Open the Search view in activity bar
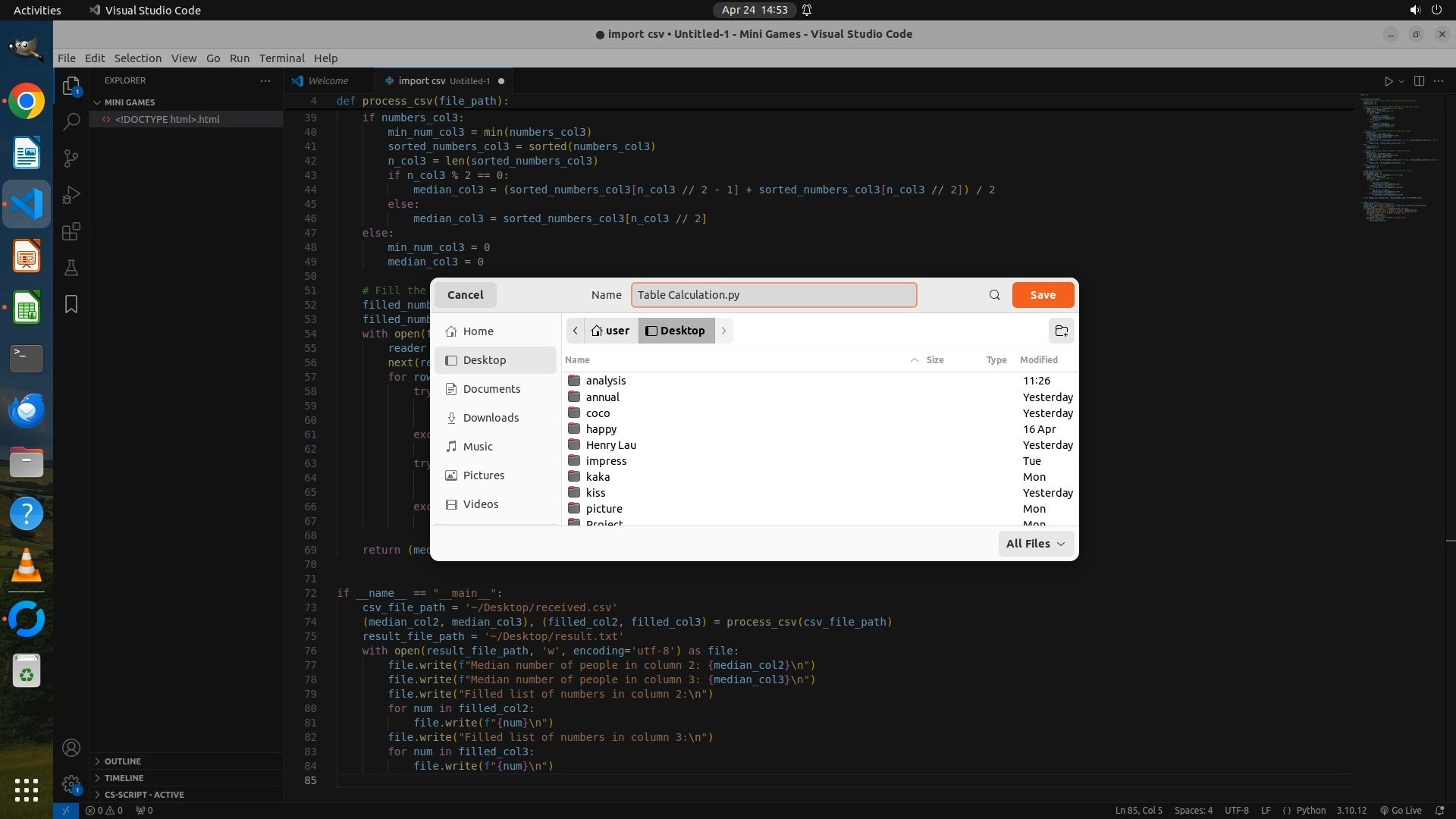 pyautogui.click(x=71, y=121)
